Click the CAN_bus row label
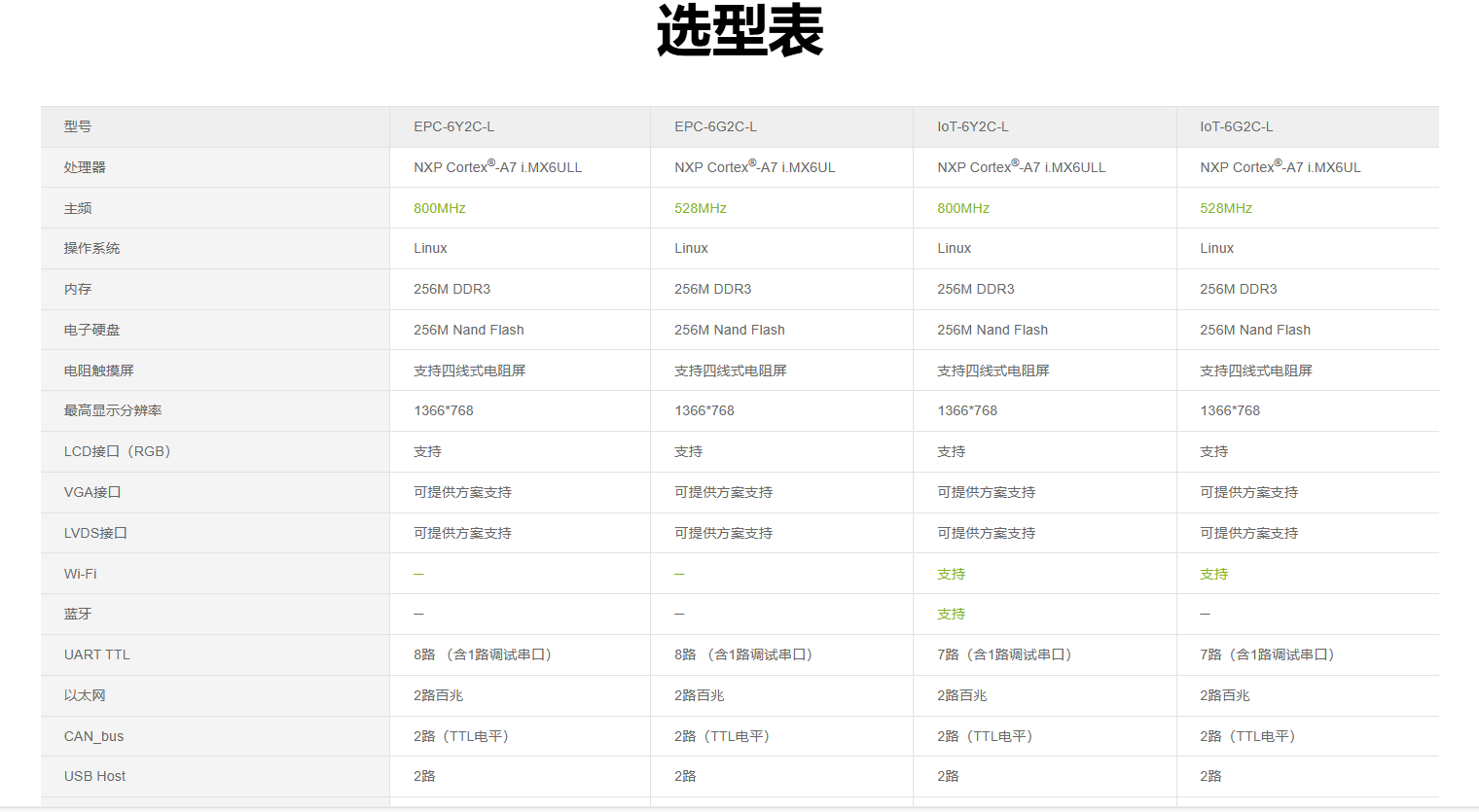The height and width of the screenshot is (812, 1479). click(93, 736)
